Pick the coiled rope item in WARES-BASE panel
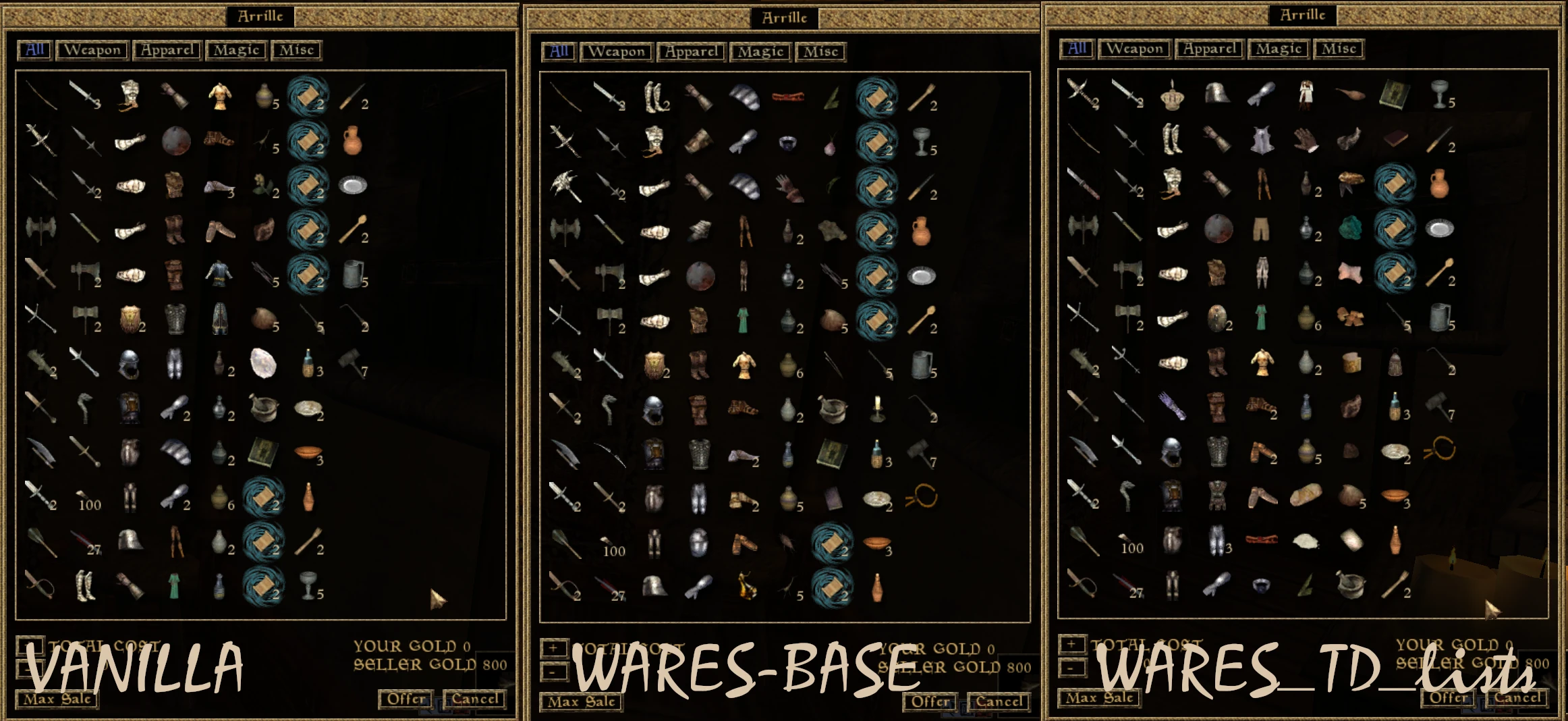This screenshot has width=1568, height=721. pyautogui.click(x=922, y=497)
